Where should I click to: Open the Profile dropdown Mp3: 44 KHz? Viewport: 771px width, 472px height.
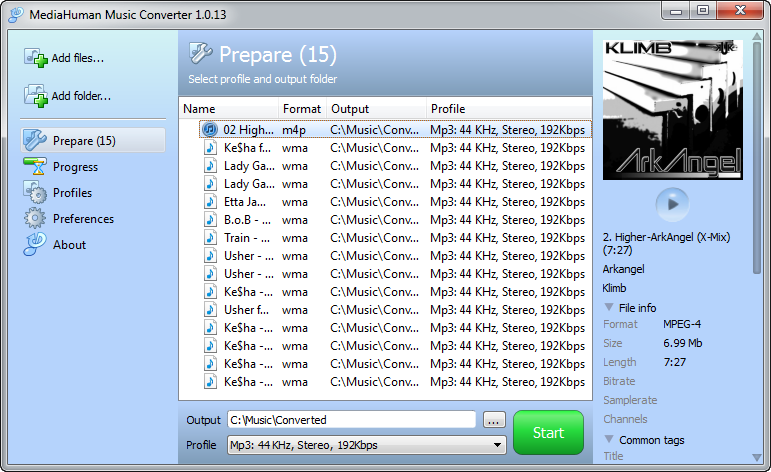[366, 445]
